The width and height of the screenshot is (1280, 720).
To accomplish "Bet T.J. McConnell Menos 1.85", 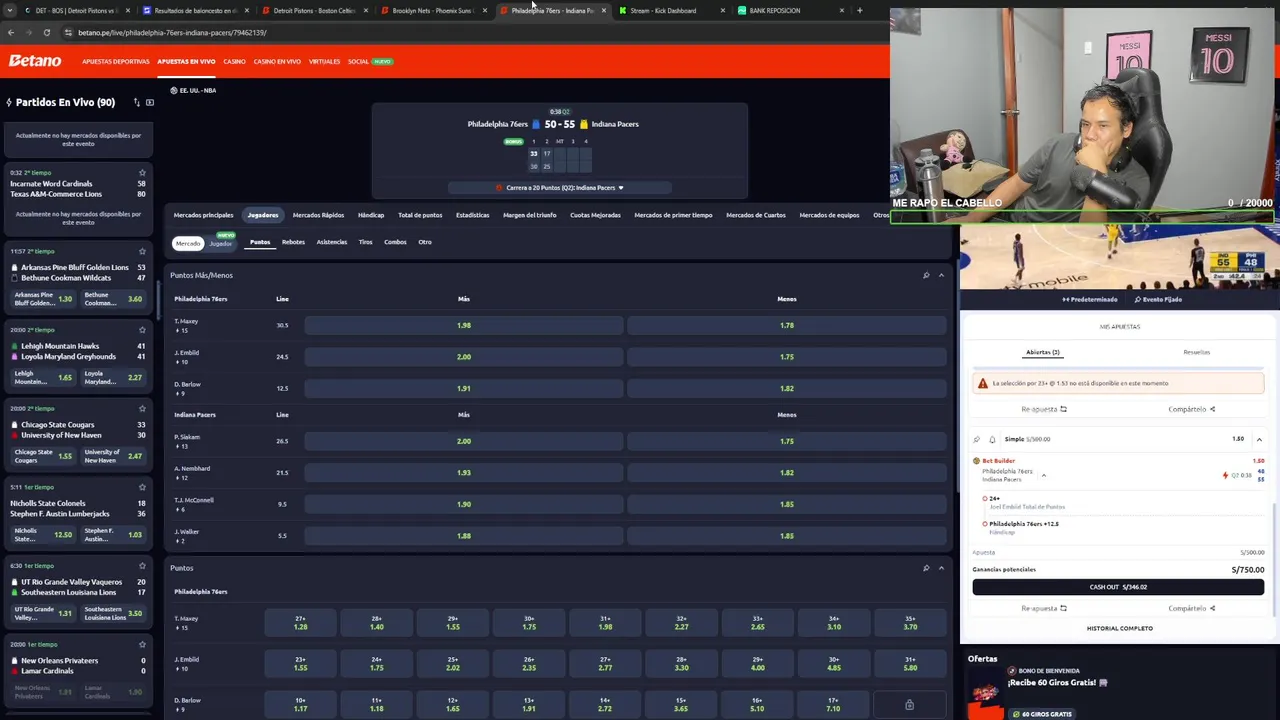I will tap(787, 504).
